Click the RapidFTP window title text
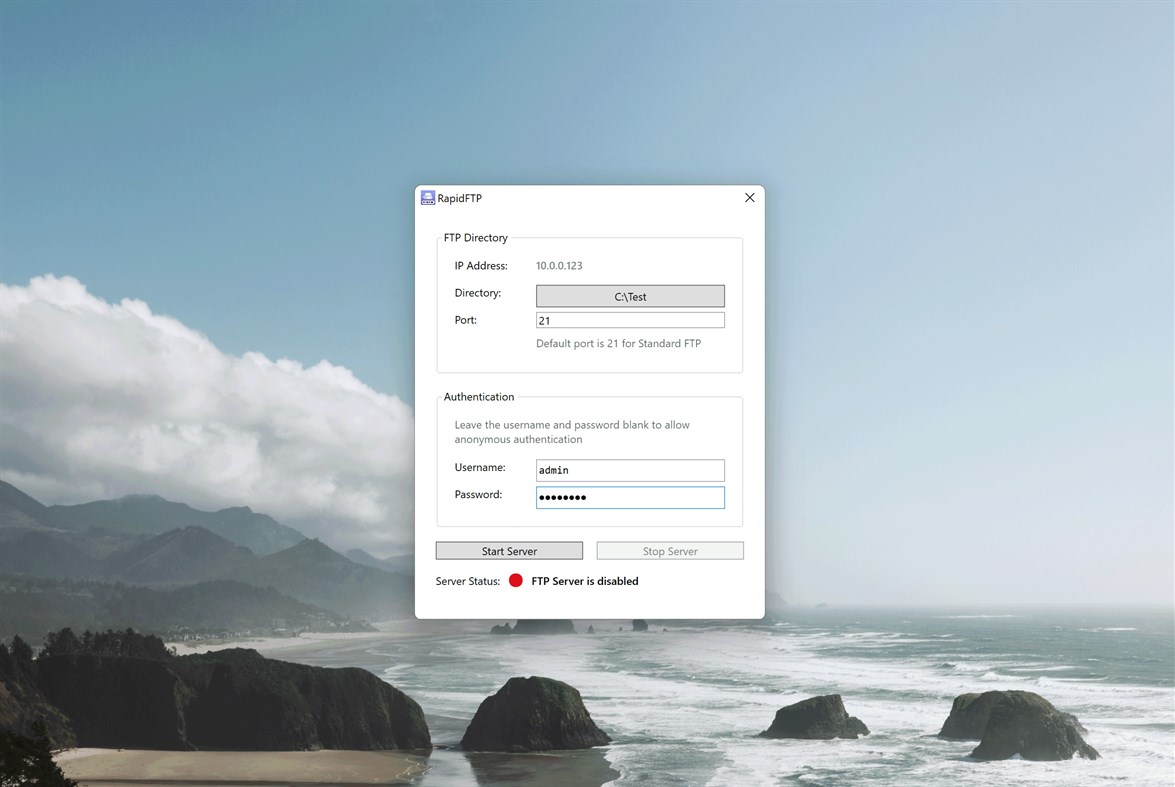 [459, 197]
